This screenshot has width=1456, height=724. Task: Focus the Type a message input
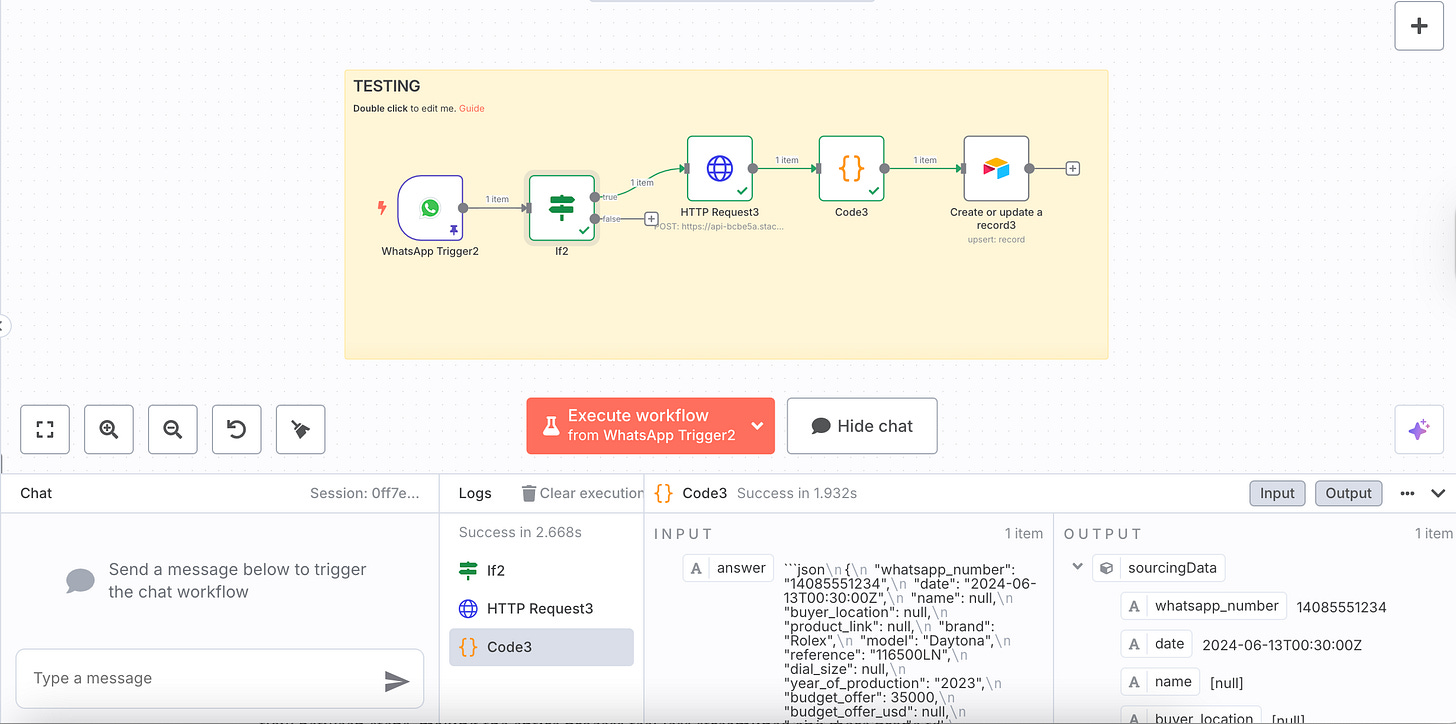tap(200, 678)
